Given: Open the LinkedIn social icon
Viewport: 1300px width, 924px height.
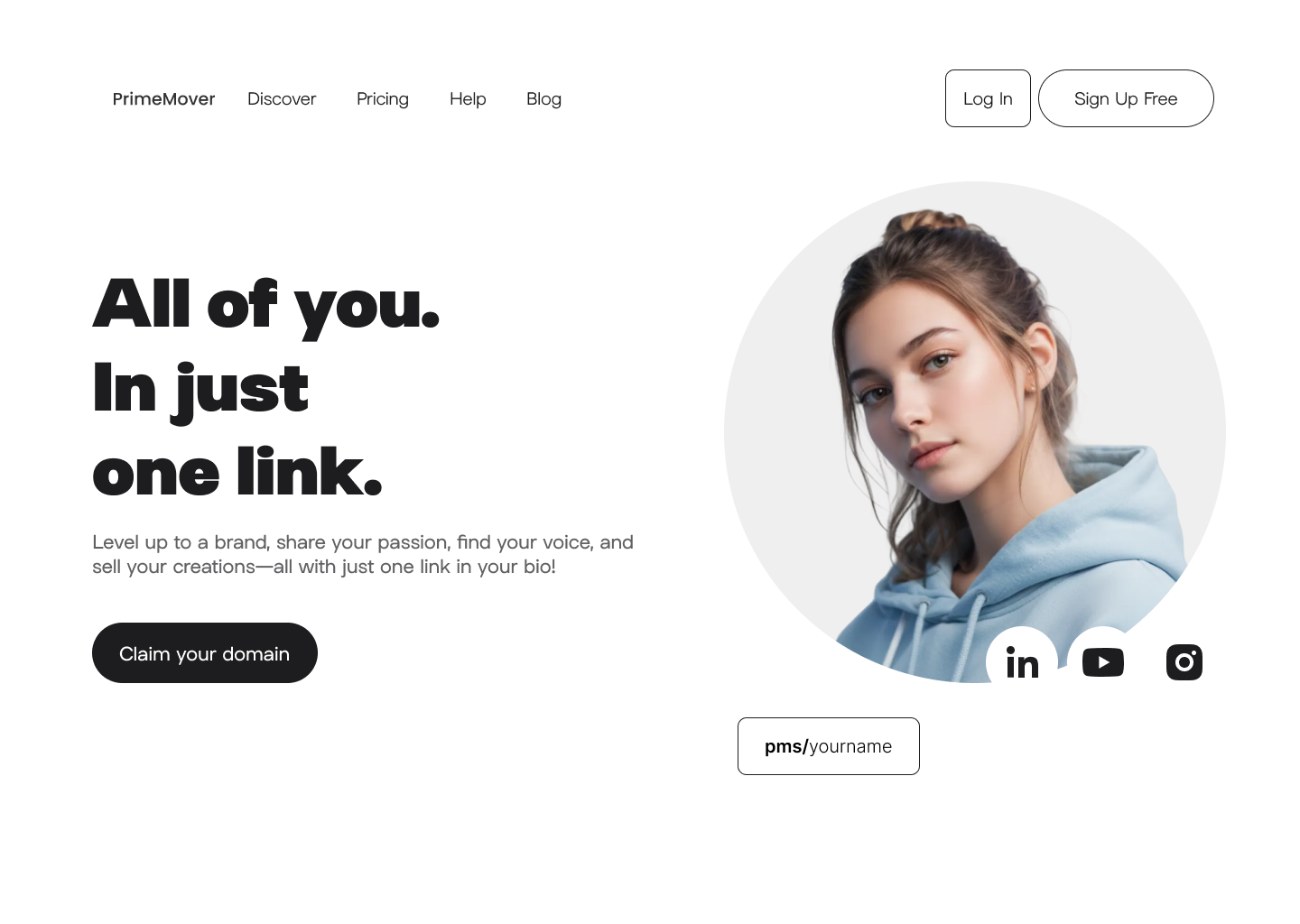Looking at the screenshot, I should tap(1022, 662).
